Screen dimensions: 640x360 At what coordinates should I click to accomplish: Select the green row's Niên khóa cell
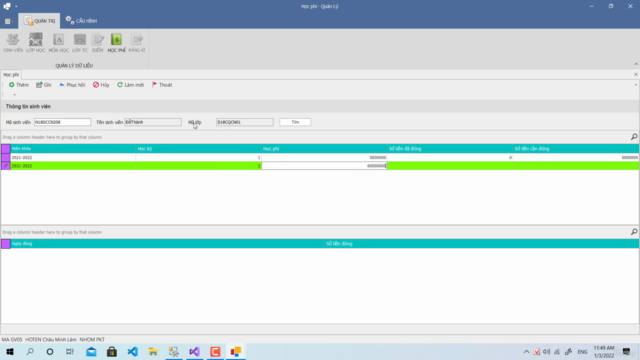pyautogui.click(x=73, y=166)
